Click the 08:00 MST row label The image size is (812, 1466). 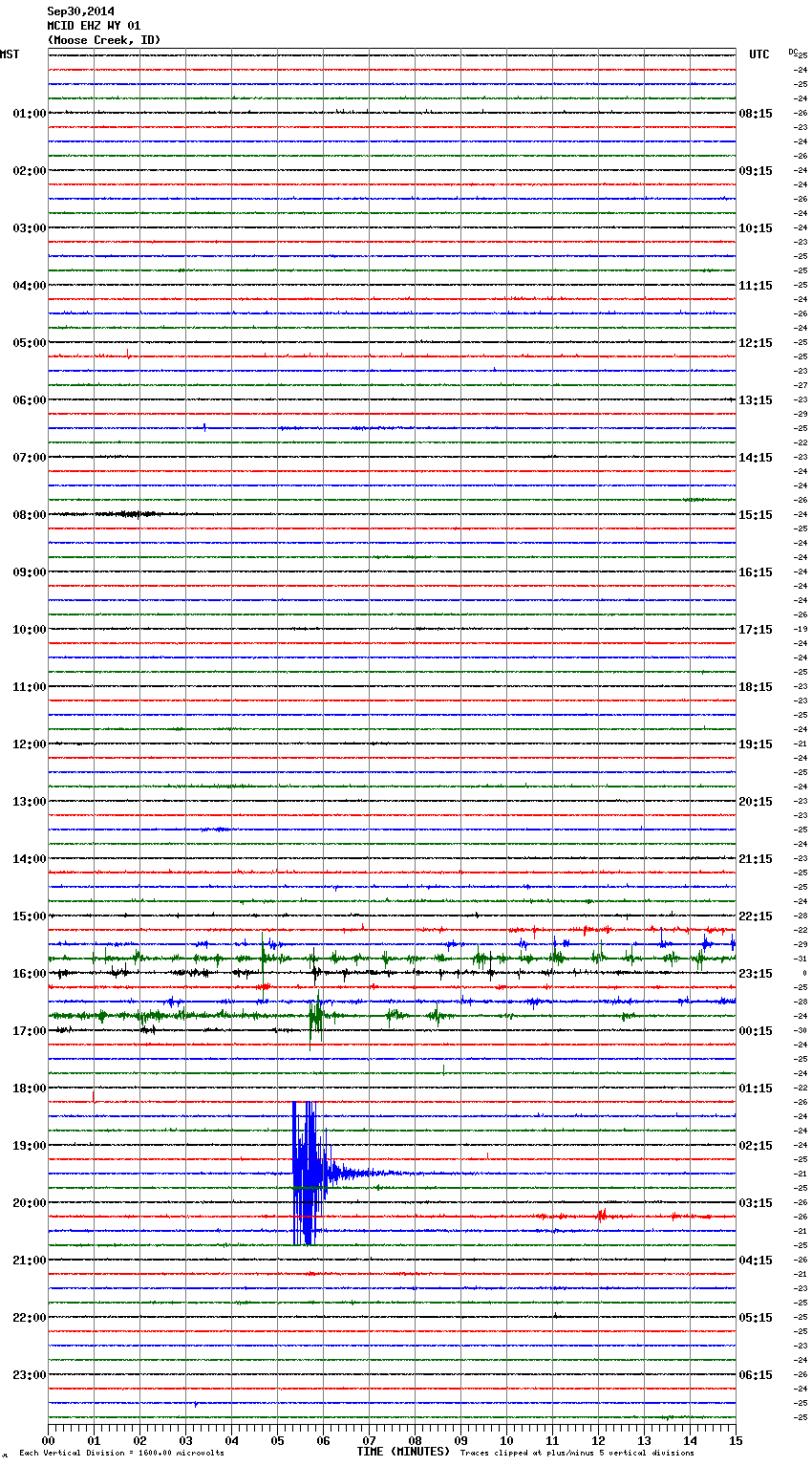pos(30,515)
